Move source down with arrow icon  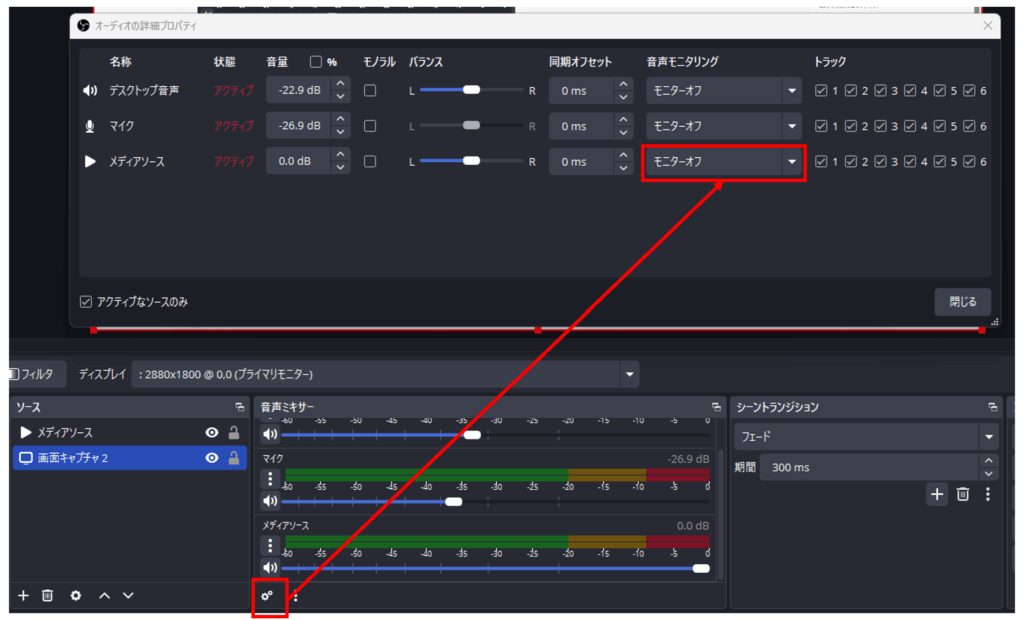click(x=128, y=596)
